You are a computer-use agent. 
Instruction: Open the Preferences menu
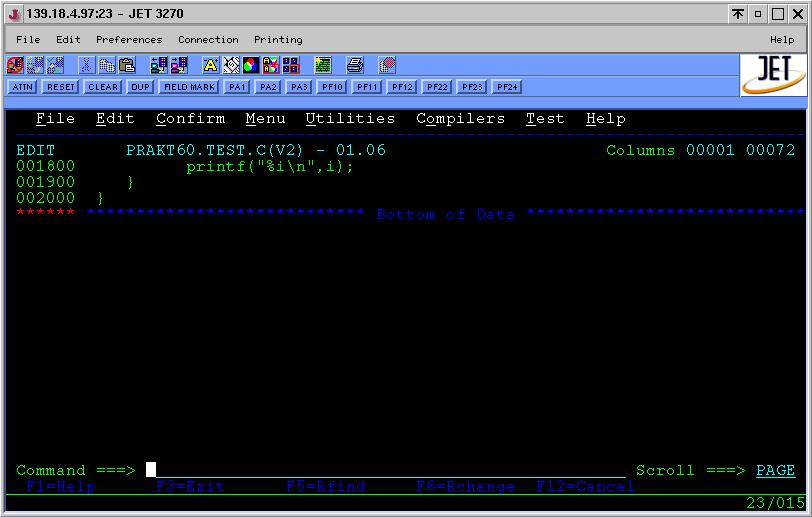pos(129,40)
